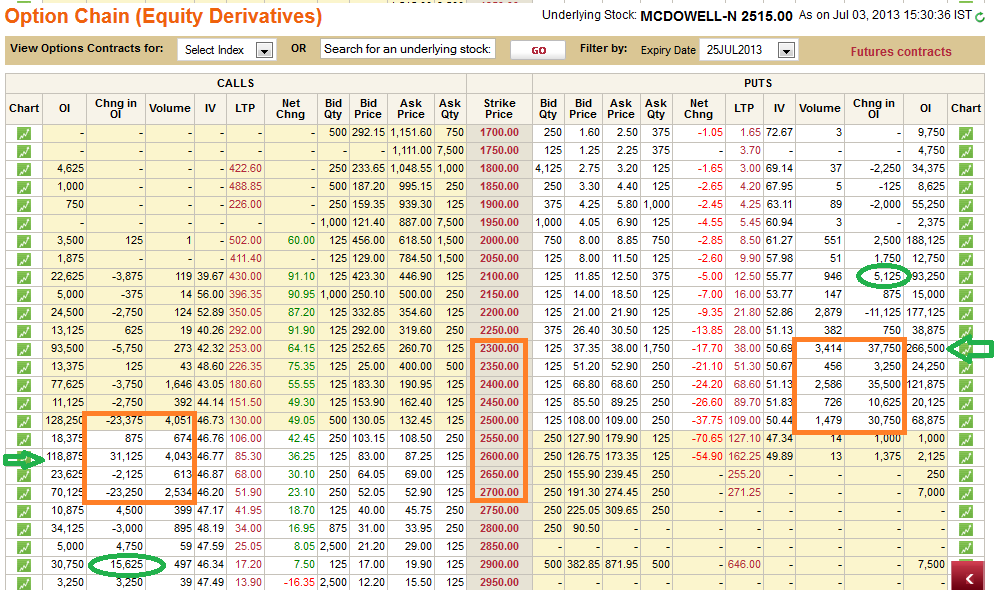Select strike price 2500.00 link
The image size is (997, 590).
pyautogui.click(x=499, y=420)
